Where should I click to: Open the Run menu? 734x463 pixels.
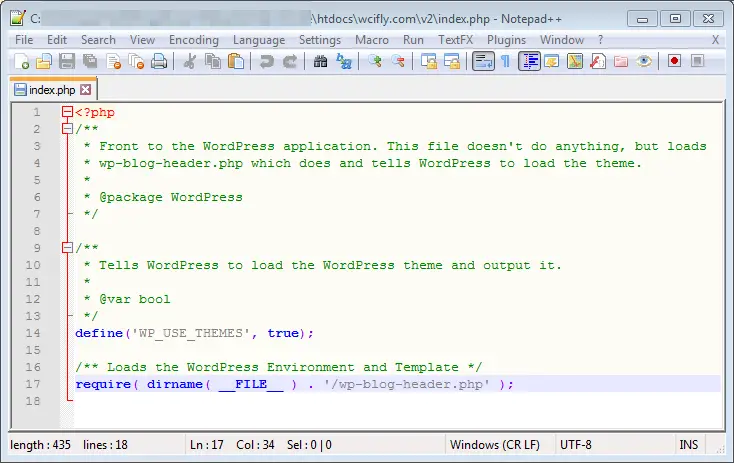(x=413, y=40)
